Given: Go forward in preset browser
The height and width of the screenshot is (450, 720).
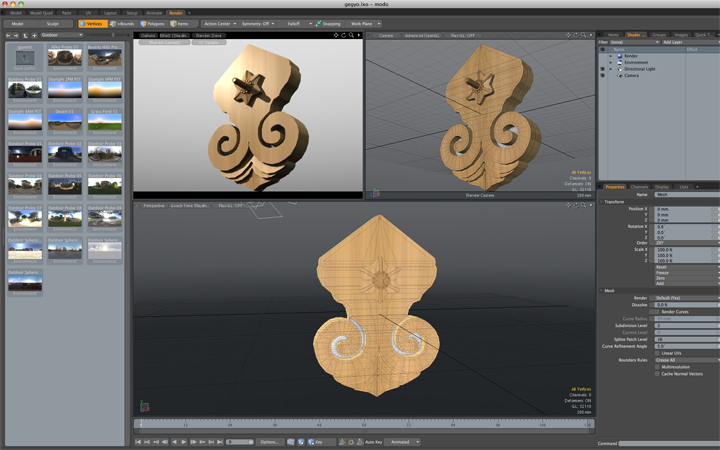Looking at the screenshot, I should pyautogui.click(x=16, y=35).
